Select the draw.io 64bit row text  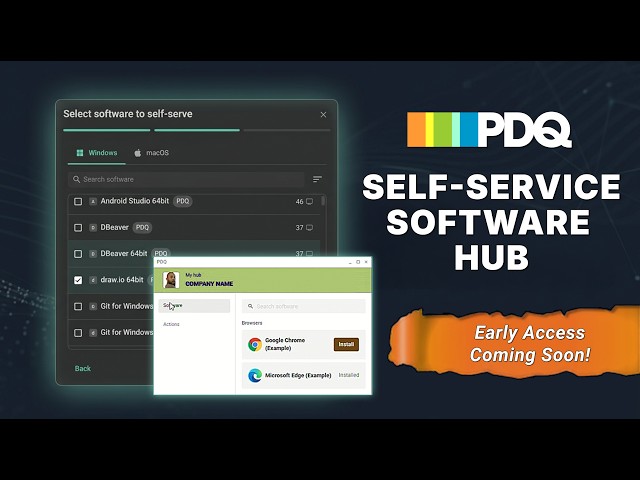click(122, 280)
